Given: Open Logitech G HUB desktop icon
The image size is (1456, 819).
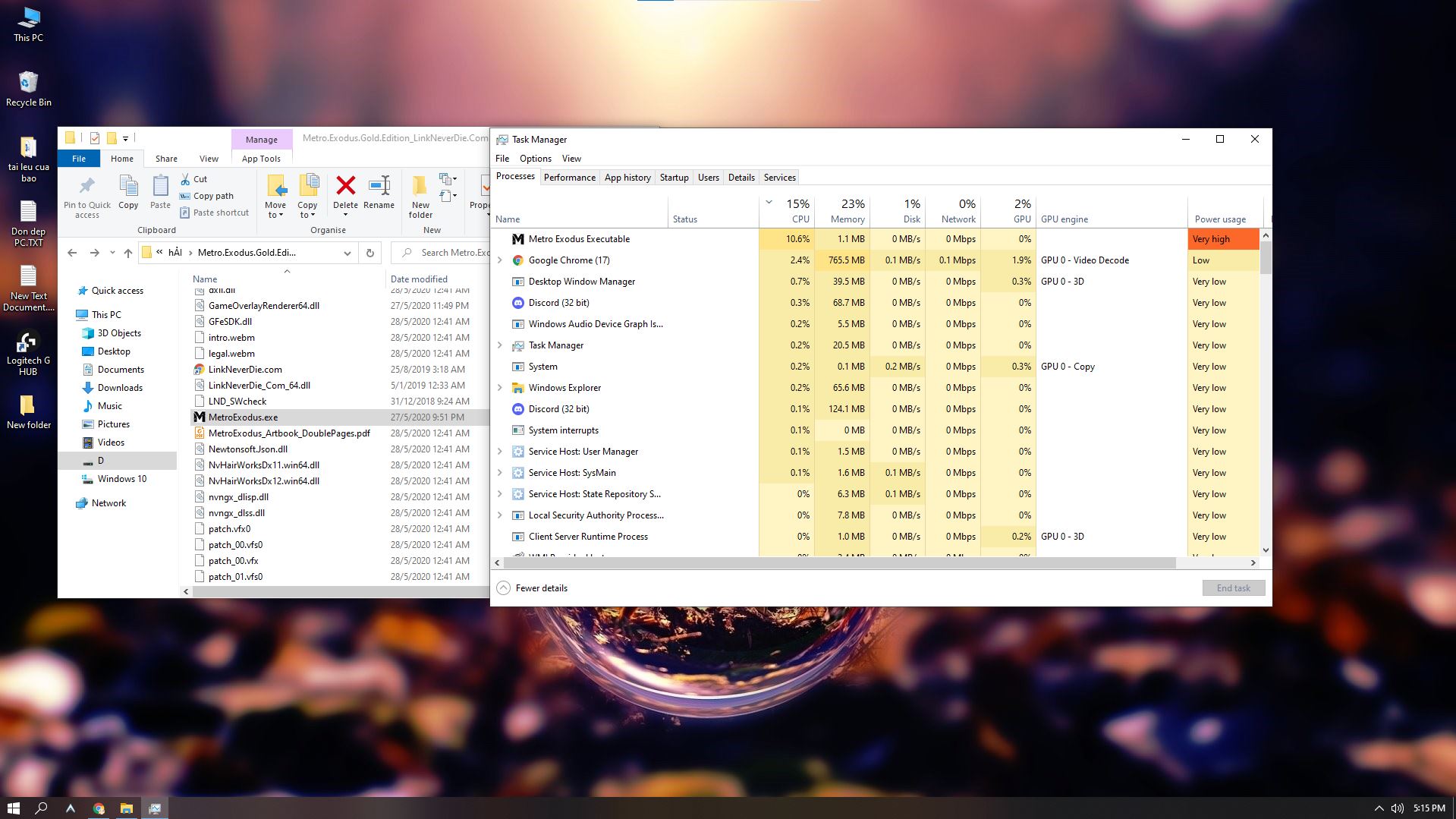Looking at the screenshot, I should tap(28, 346).
